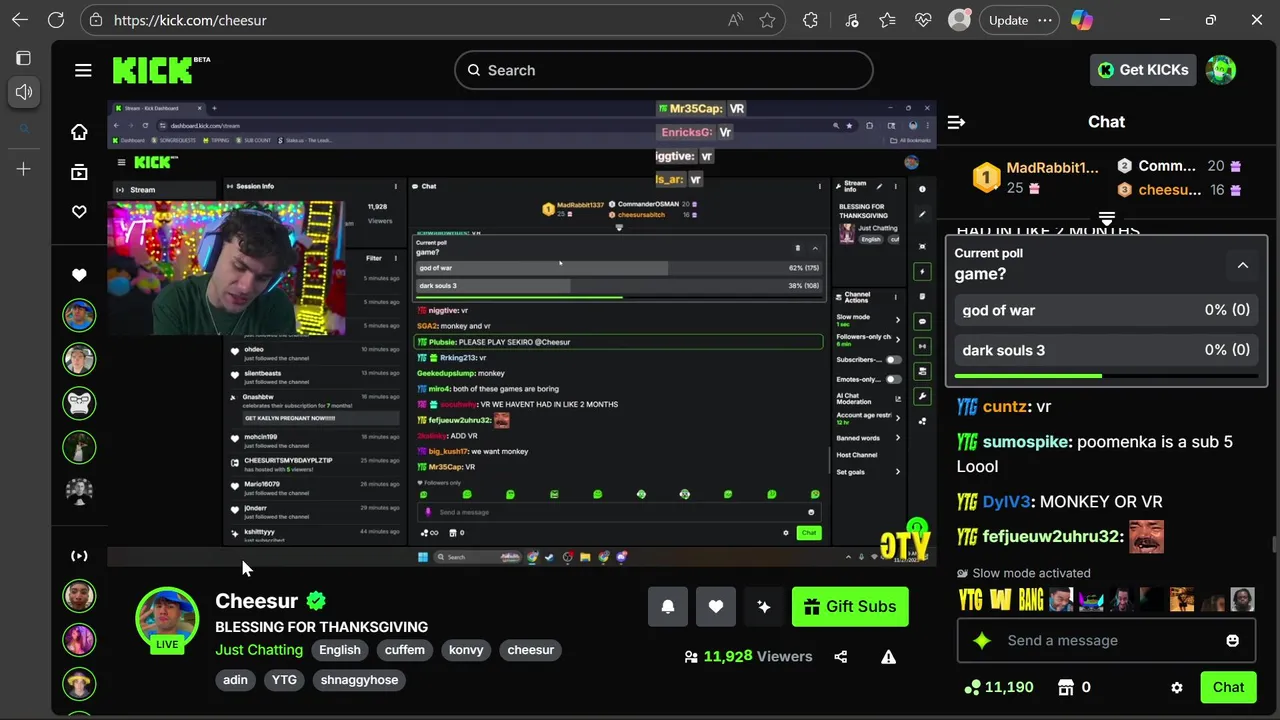Click the chat scrollbar thumb
Image resolution: width=1280 pixels, height=720 pixels.
pyautogui.click(x=1273, y=545)
